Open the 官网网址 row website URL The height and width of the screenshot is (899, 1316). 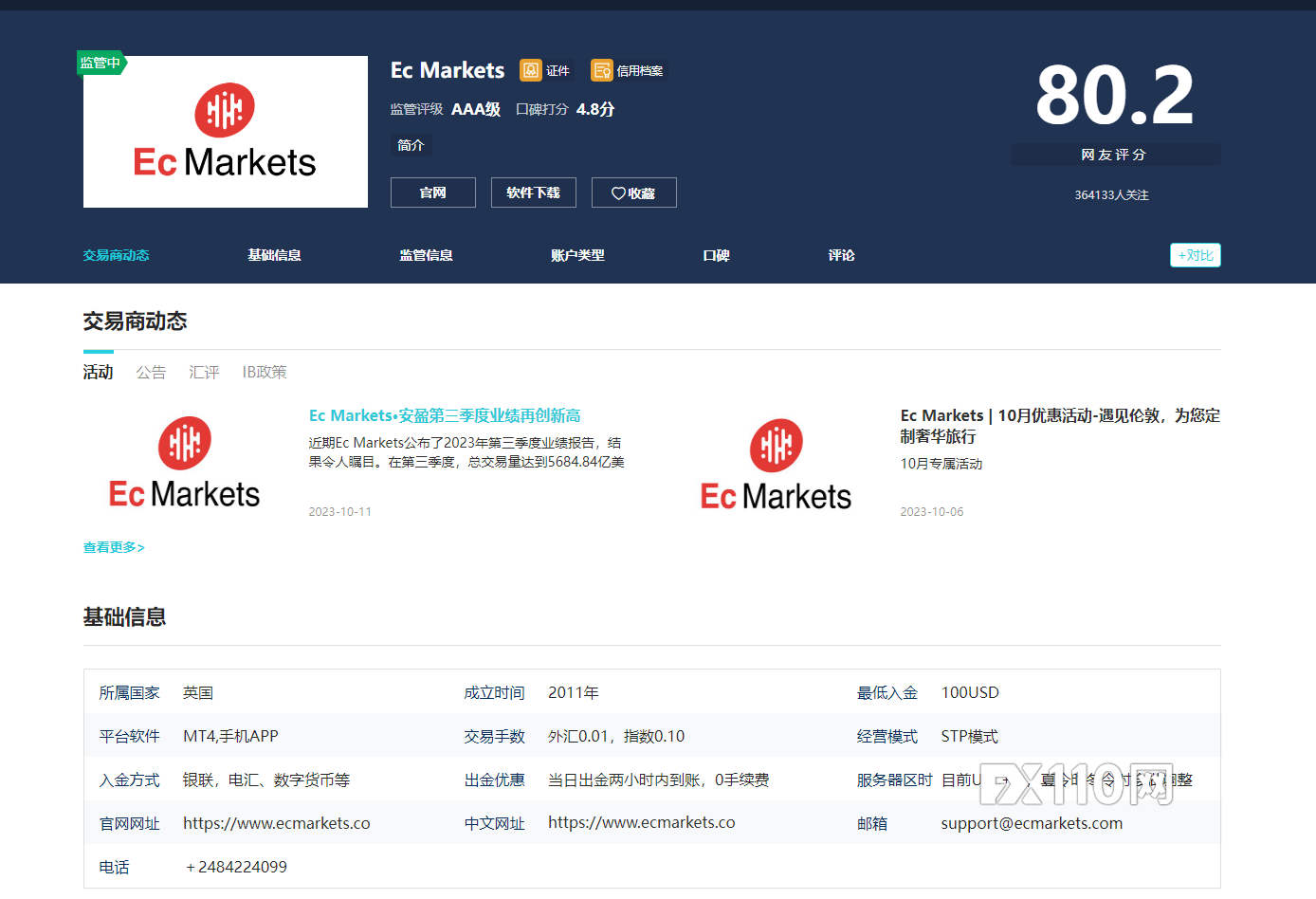pos(277,823)
